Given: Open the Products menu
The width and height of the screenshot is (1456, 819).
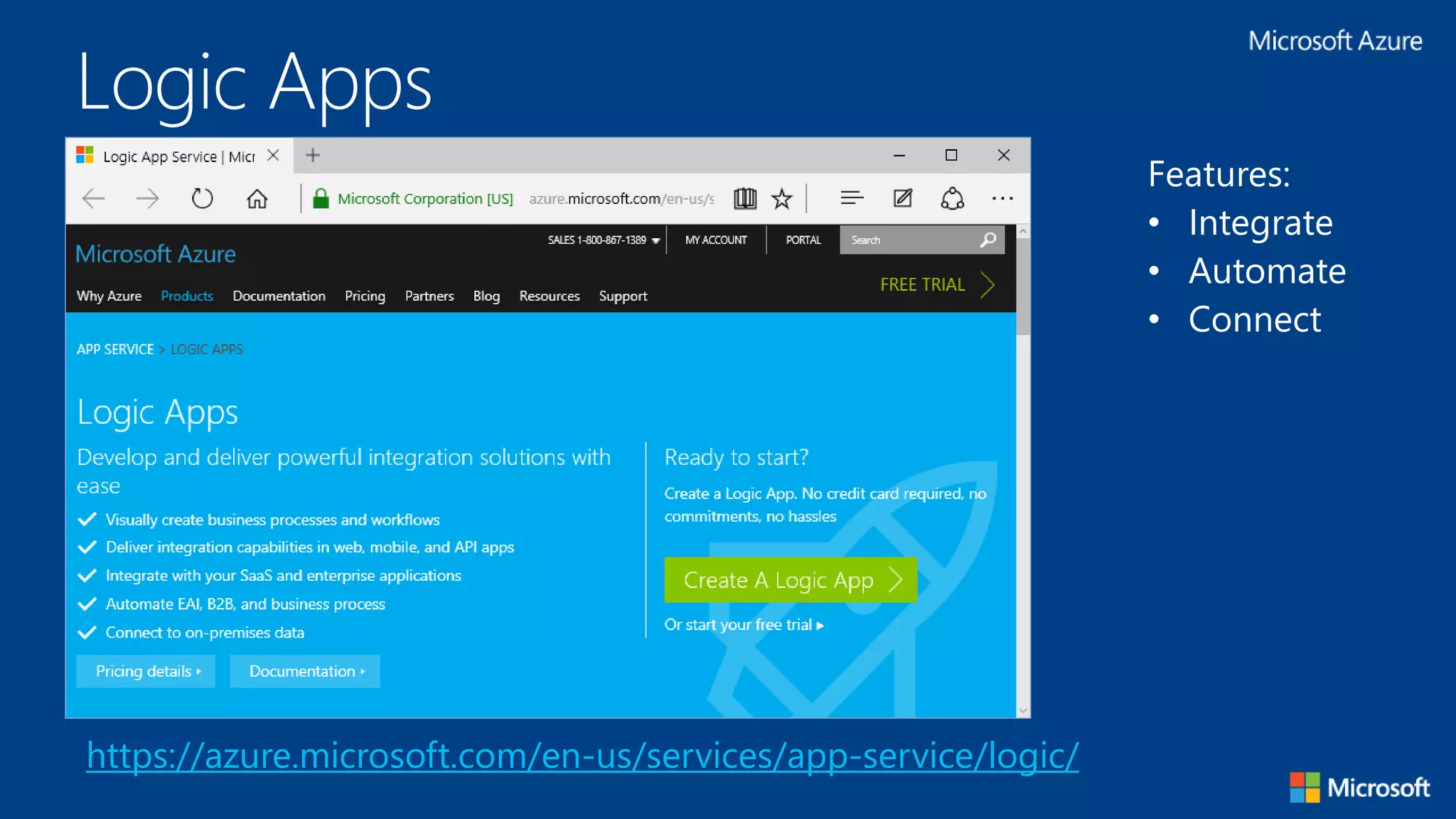Looking at the screenshot, I should tap(187, 296).
